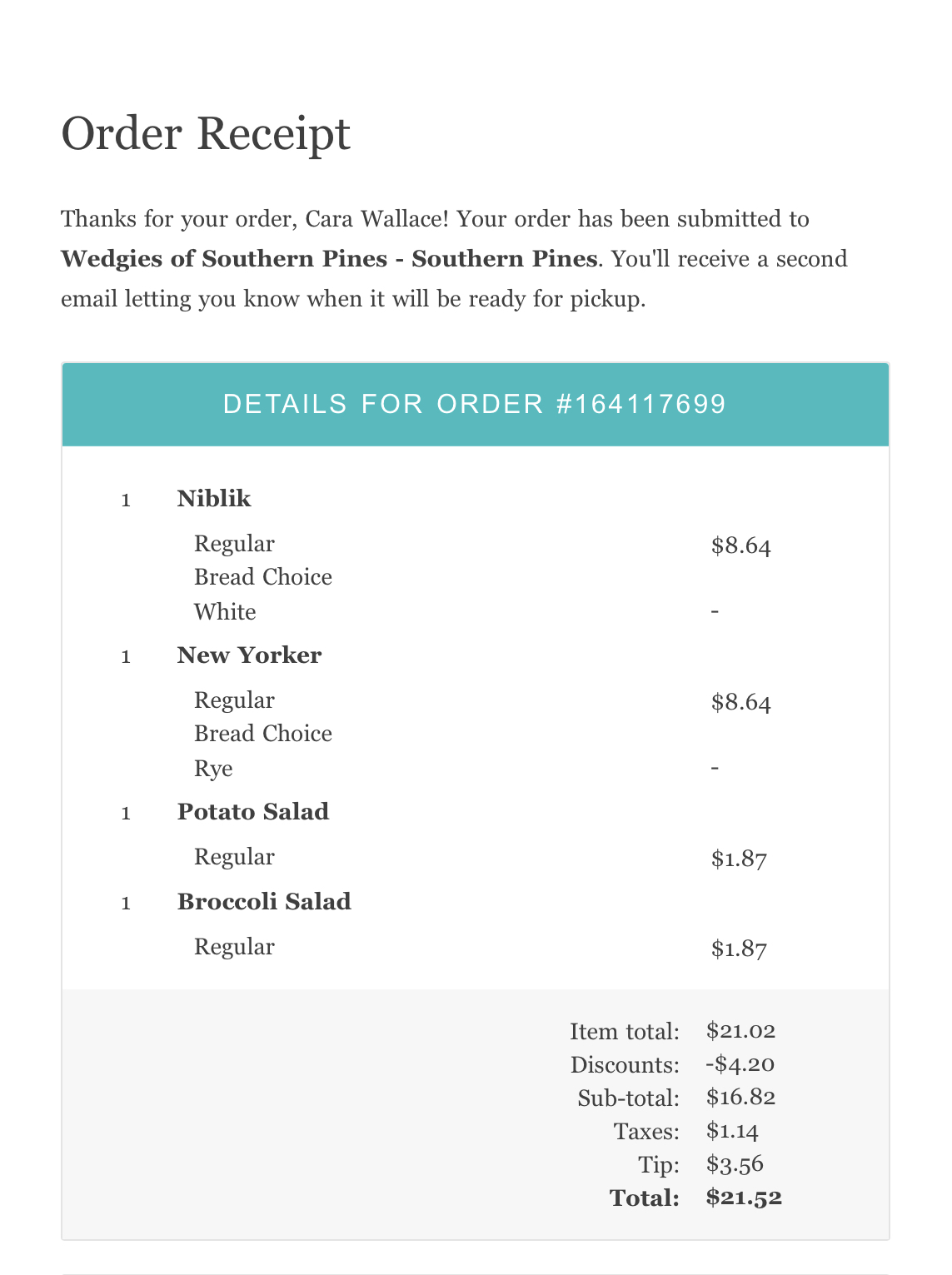Click the $8.64 price for Niblik
Image resolution: width=952 pixels, height=1275 pixels.
740,546
